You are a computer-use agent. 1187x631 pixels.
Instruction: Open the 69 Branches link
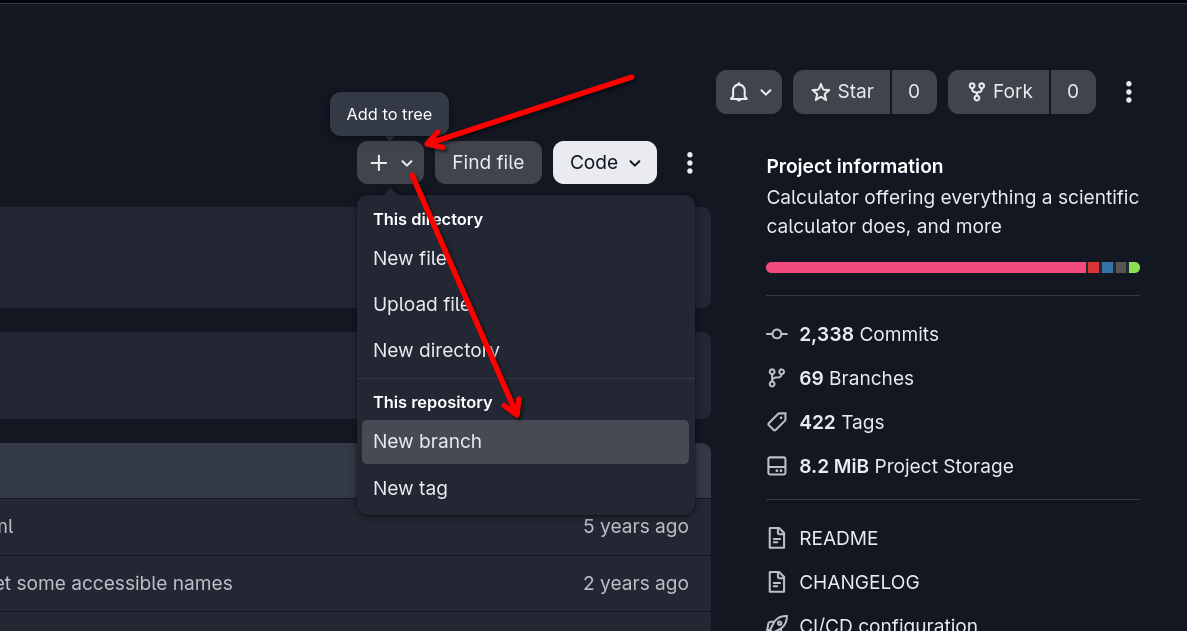click(856, 378)
